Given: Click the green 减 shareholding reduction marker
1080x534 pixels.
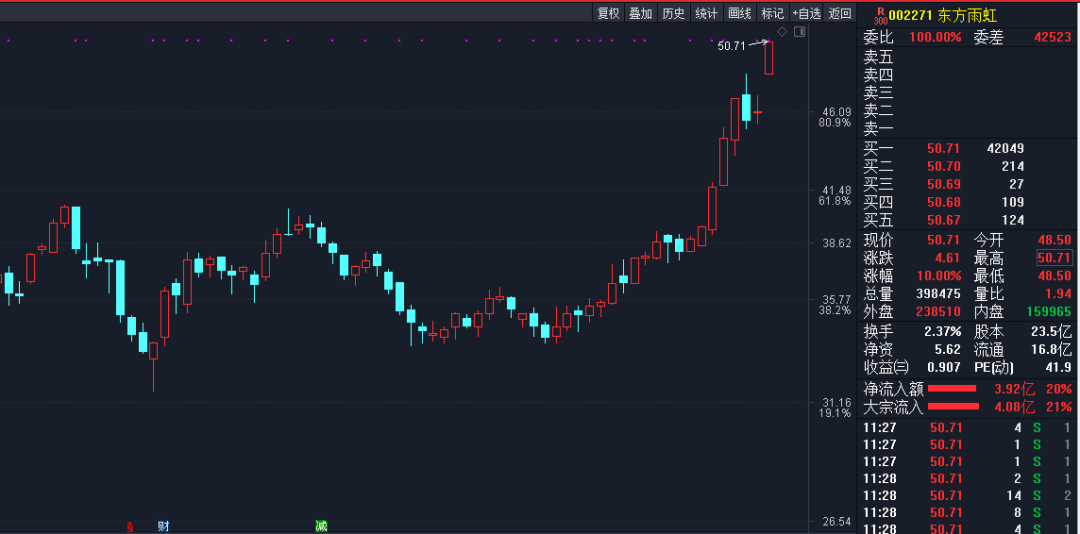Looking at the screenshot, I should coord(321,527).
